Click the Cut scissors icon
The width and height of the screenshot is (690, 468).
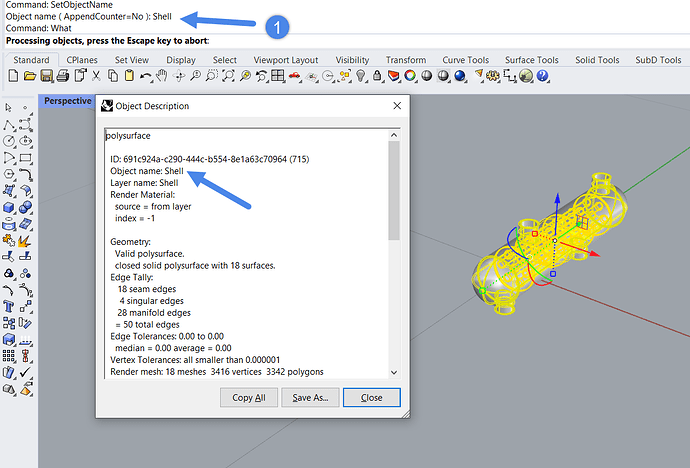(x=95, y=76)
